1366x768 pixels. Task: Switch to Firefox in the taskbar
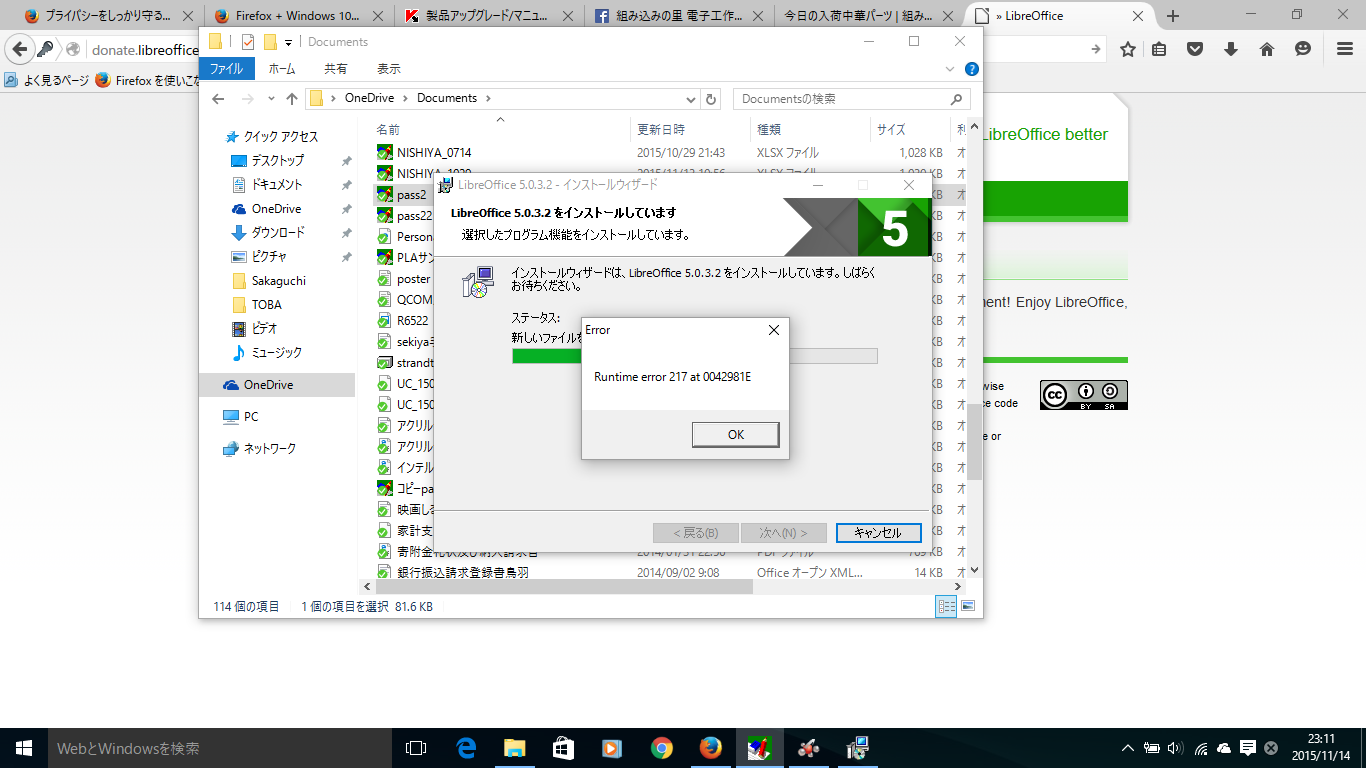pos(710,748)
